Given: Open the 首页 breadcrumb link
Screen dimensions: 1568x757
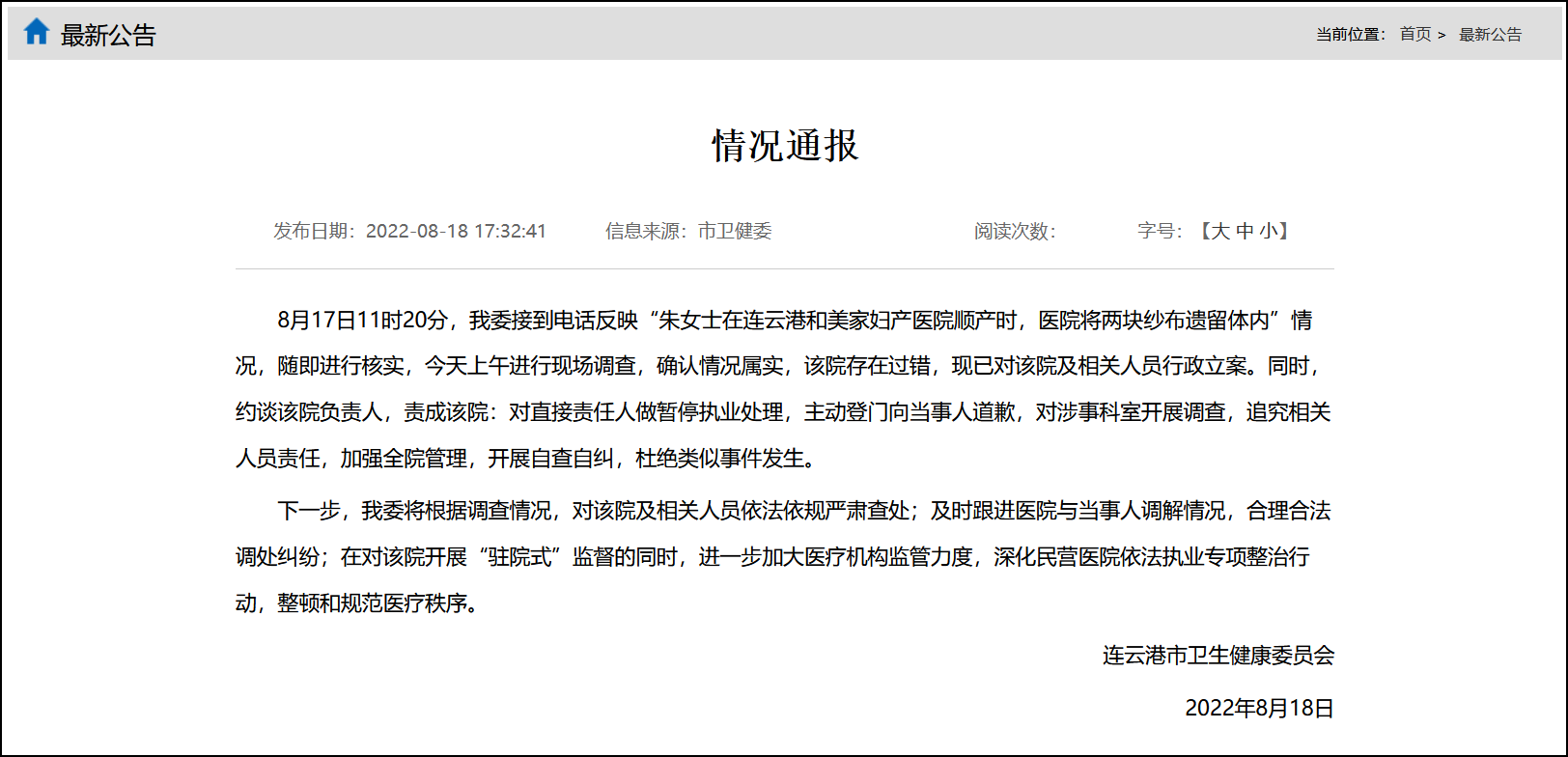Looking at the screenshot, I should [x=1415, y=35].
